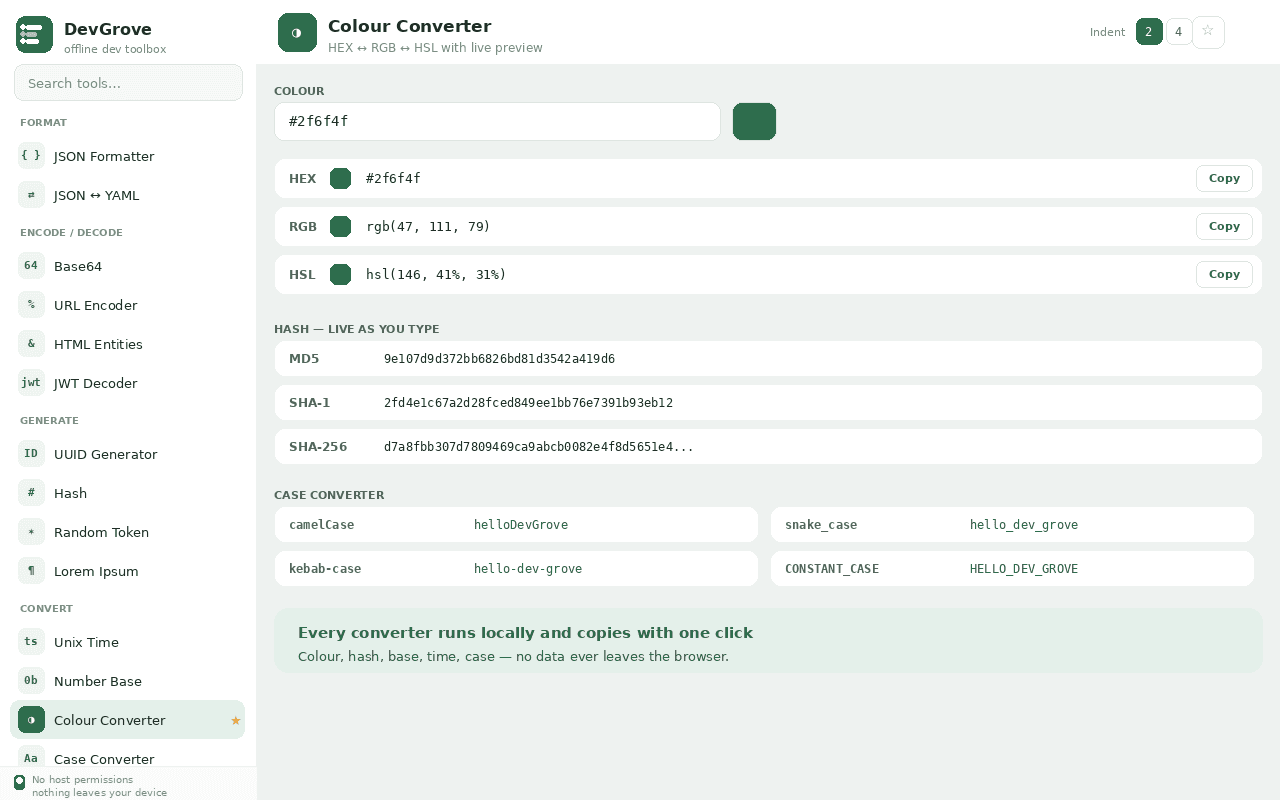This screenshot has height=800, width=1280.
Task: Click the Unix Time ts icon
Action: [31, 642]
